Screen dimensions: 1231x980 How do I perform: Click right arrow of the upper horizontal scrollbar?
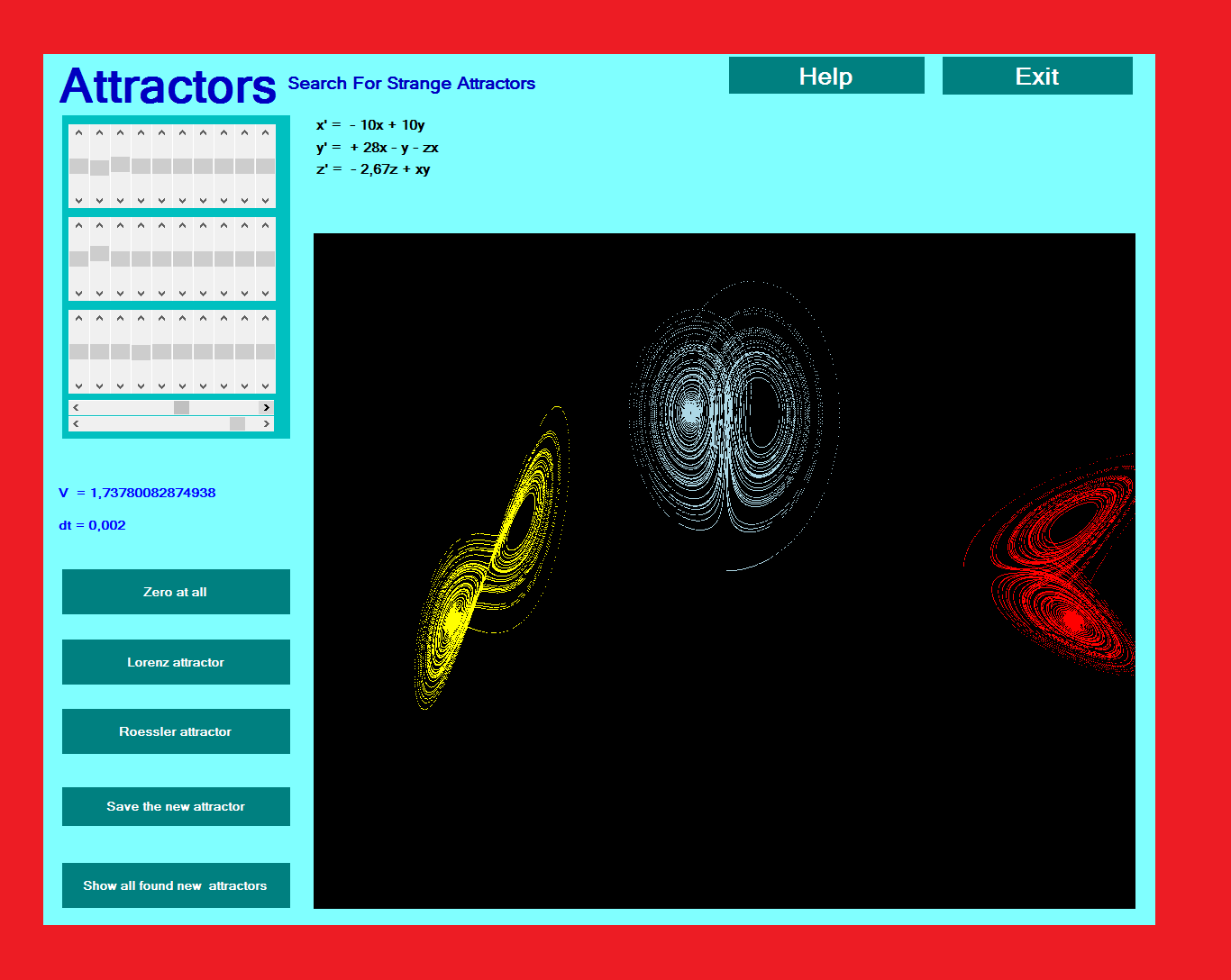(266, 407)
